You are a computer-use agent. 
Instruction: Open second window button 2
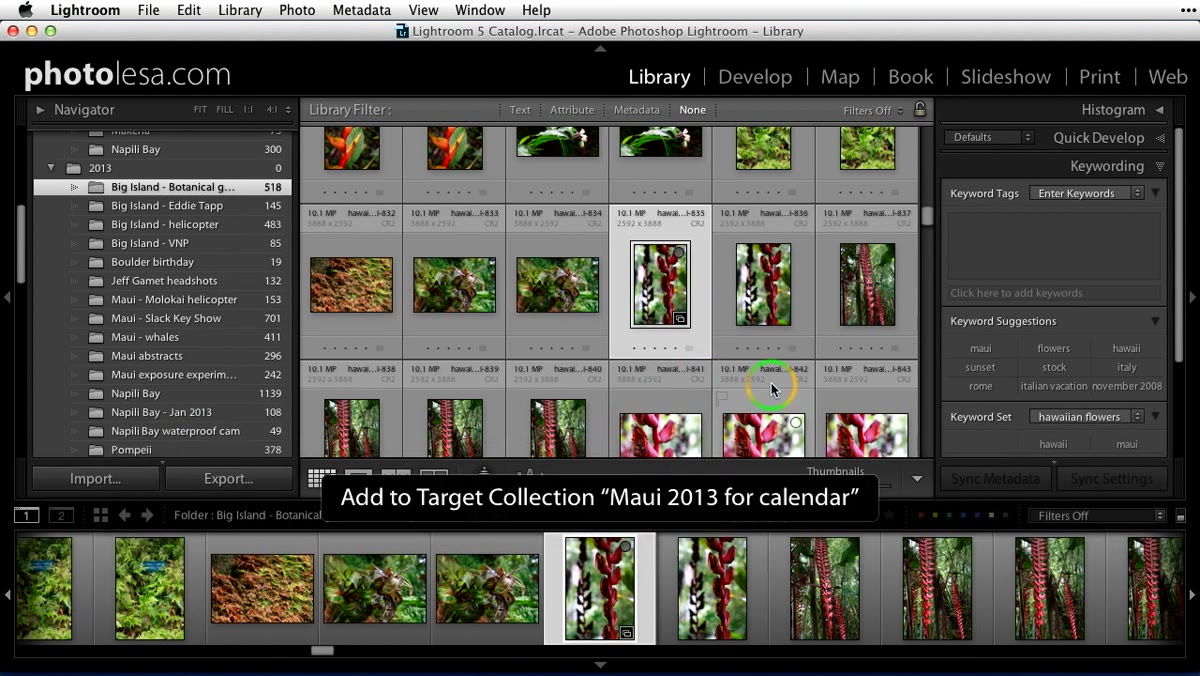(x=61, y=515)
